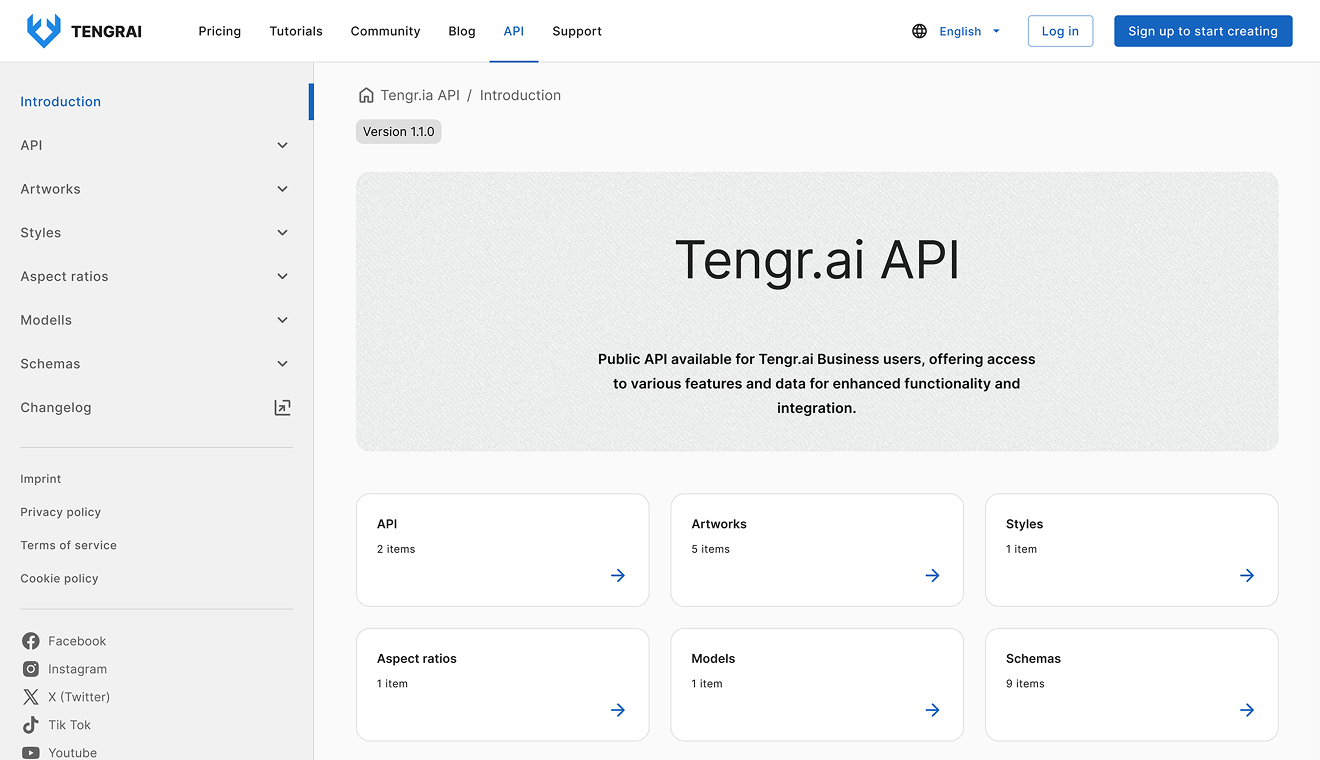Open the Privacy policy link
This screenshot has width=1320, height=760.
tap(60, 512)
